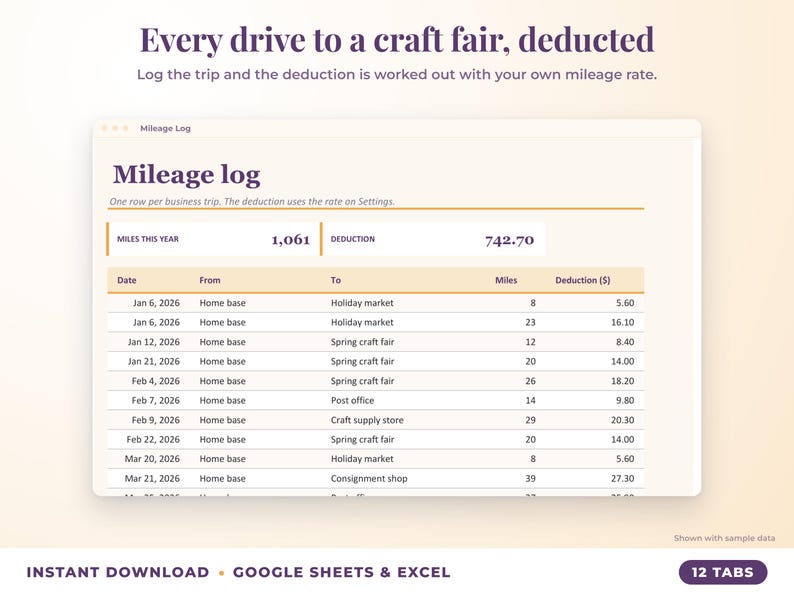Click 'Spring craft fair' in the Jan 21 row

(363, 361)
